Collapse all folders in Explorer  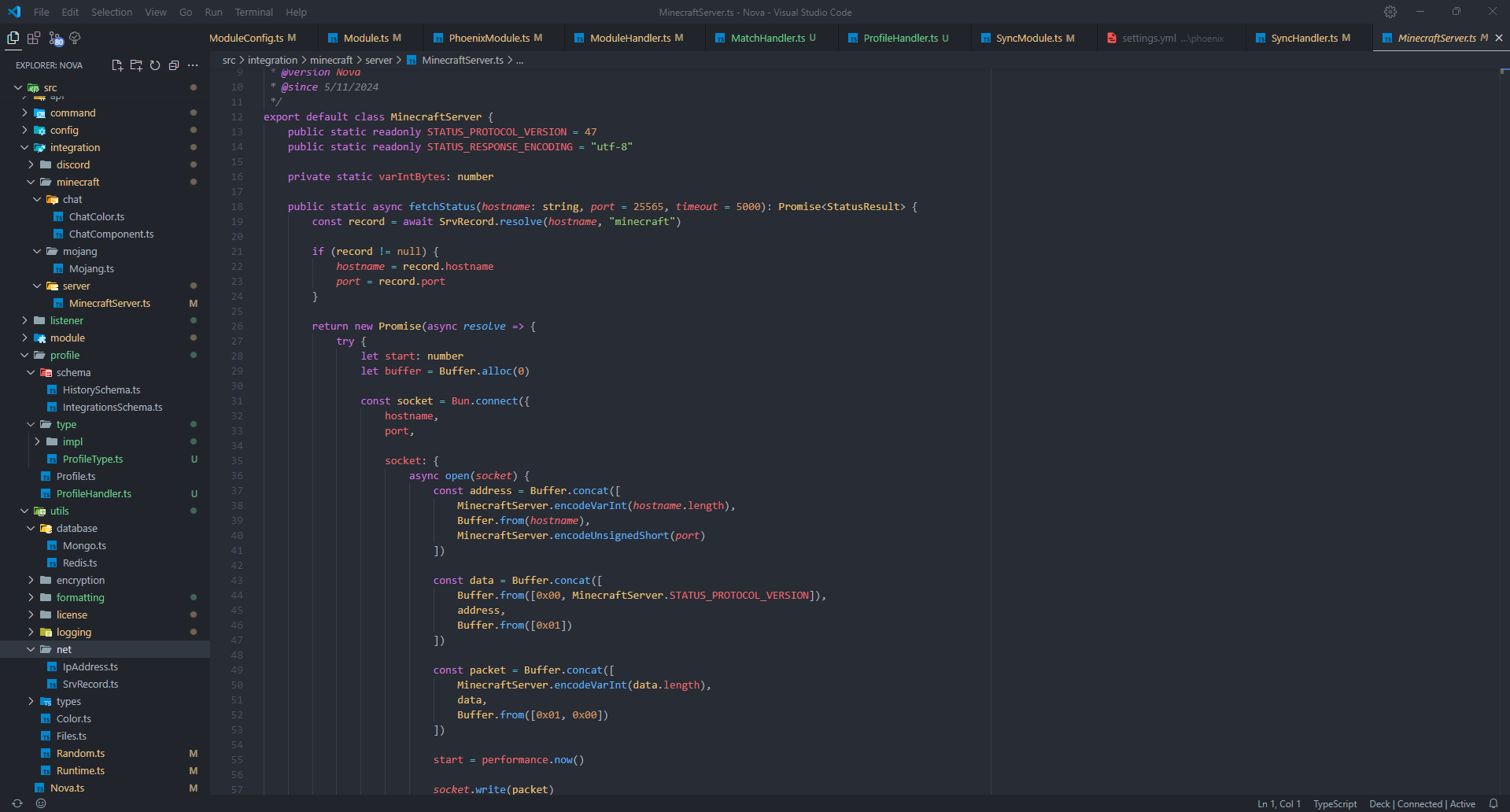tap(174, 65)
